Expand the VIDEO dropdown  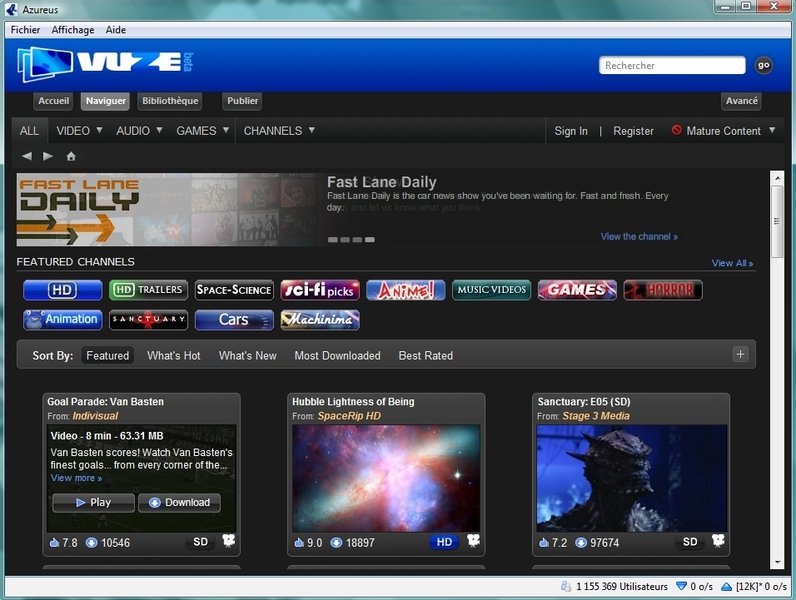tap(80, 131)
